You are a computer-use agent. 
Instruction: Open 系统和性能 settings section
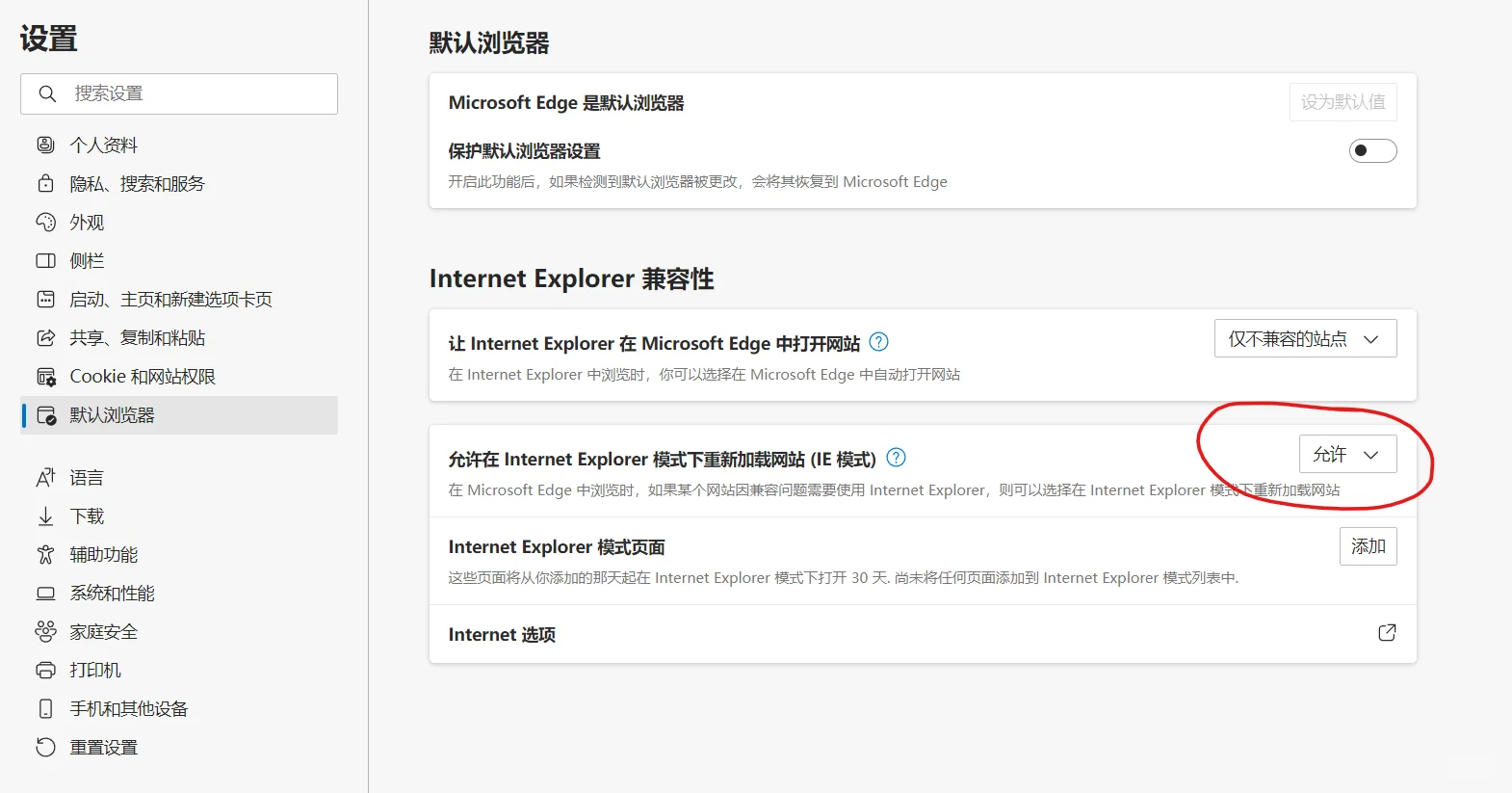[x=179, y=593]
